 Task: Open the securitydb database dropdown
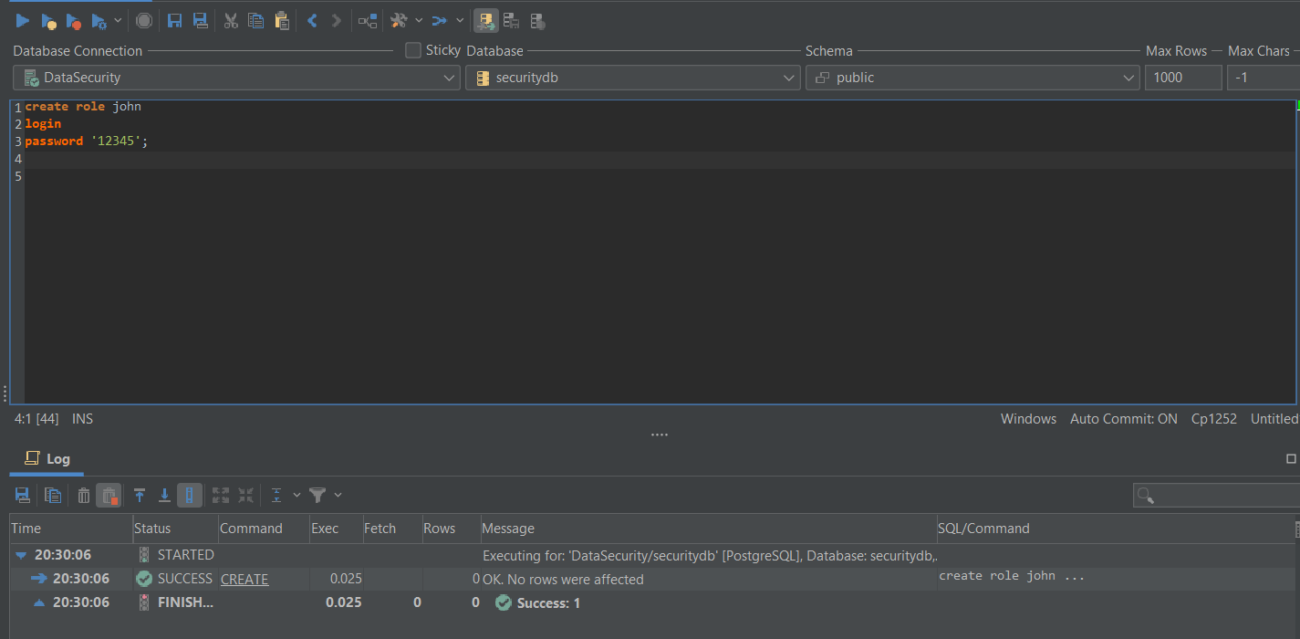632,77
